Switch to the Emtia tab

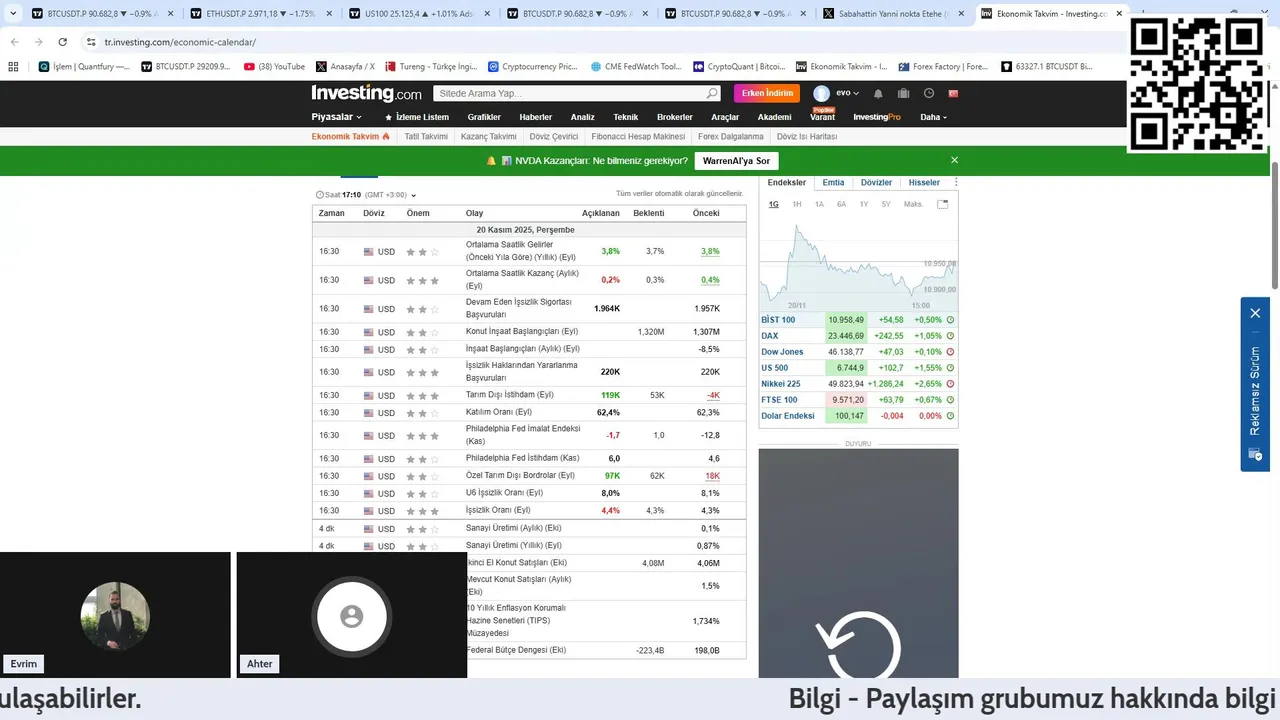pos(833,183)
